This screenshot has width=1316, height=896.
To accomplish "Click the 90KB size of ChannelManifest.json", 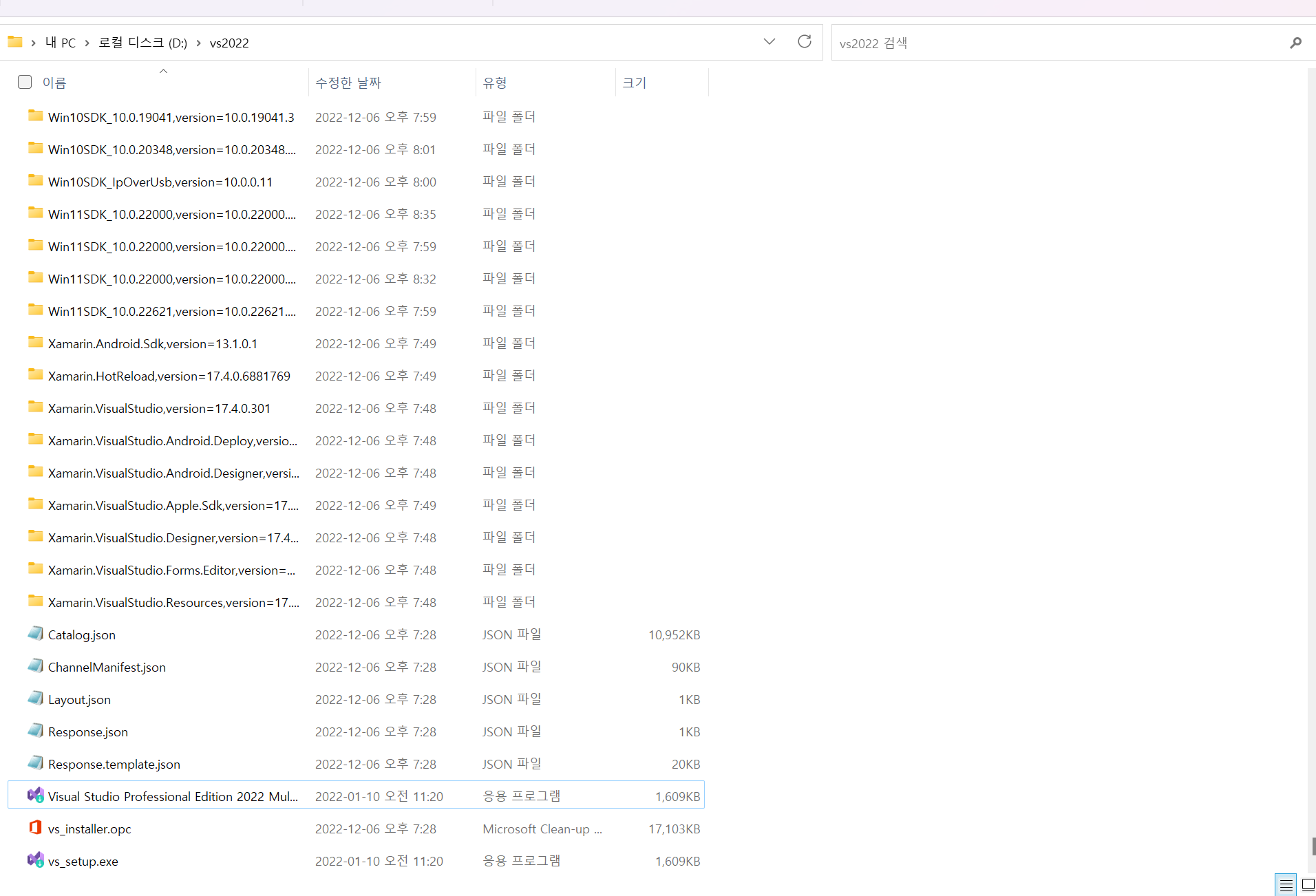I will [x=686, y=667].
